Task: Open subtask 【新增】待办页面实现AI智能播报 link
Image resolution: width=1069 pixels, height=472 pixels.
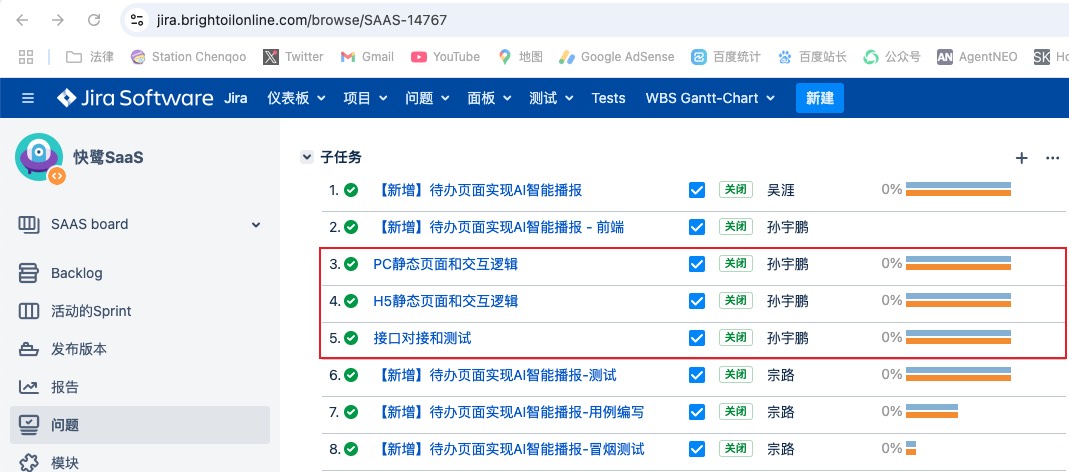Action: (478, 190)
